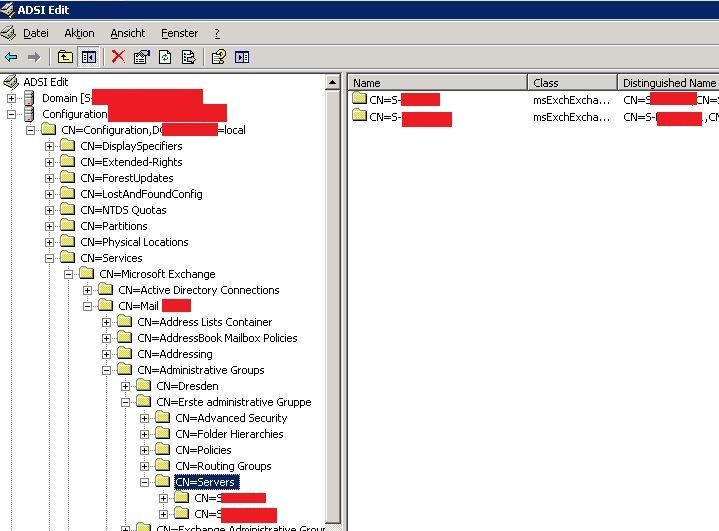
Task: Click the Back arrow toolbar icon
Action: (11, 57)
